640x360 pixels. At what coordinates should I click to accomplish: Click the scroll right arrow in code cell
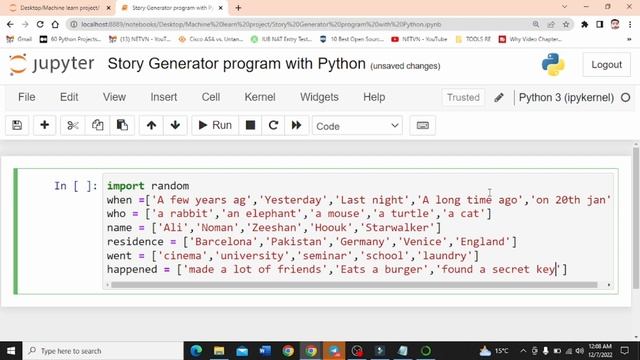[x=609, y=284]
